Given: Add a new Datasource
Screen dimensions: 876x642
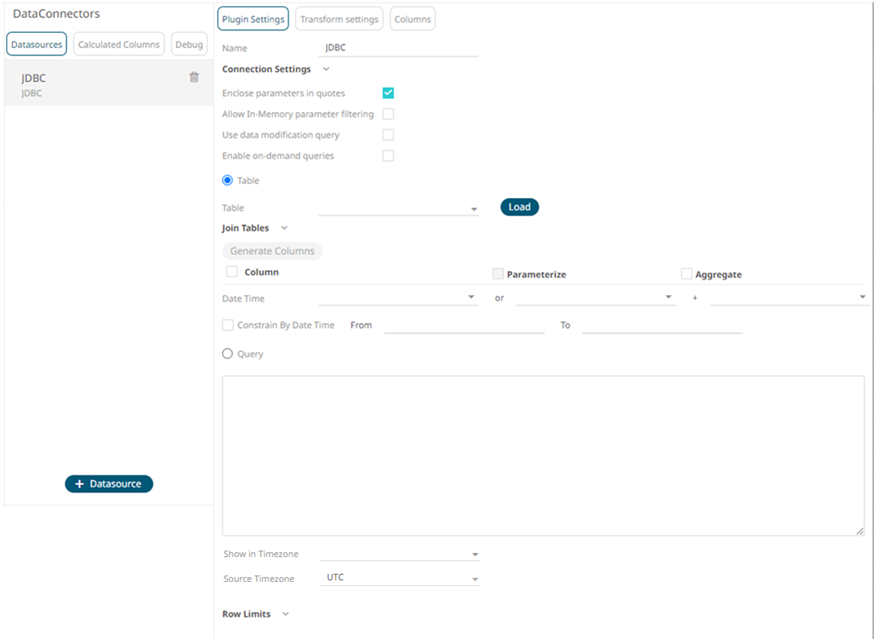Looking at the screenshot, I should tap(109, 484).
